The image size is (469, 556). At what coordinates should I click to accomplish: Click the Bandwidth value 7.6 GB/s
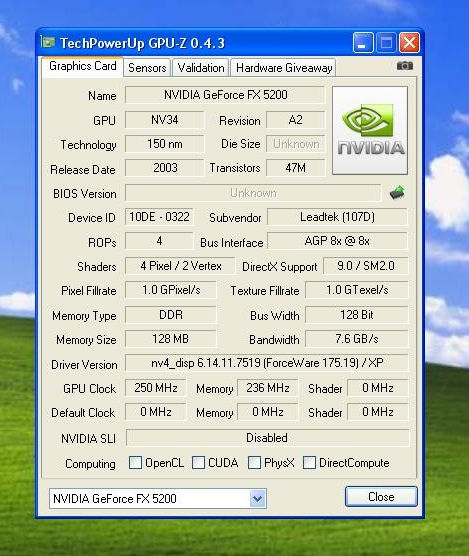tap(357, 339)
